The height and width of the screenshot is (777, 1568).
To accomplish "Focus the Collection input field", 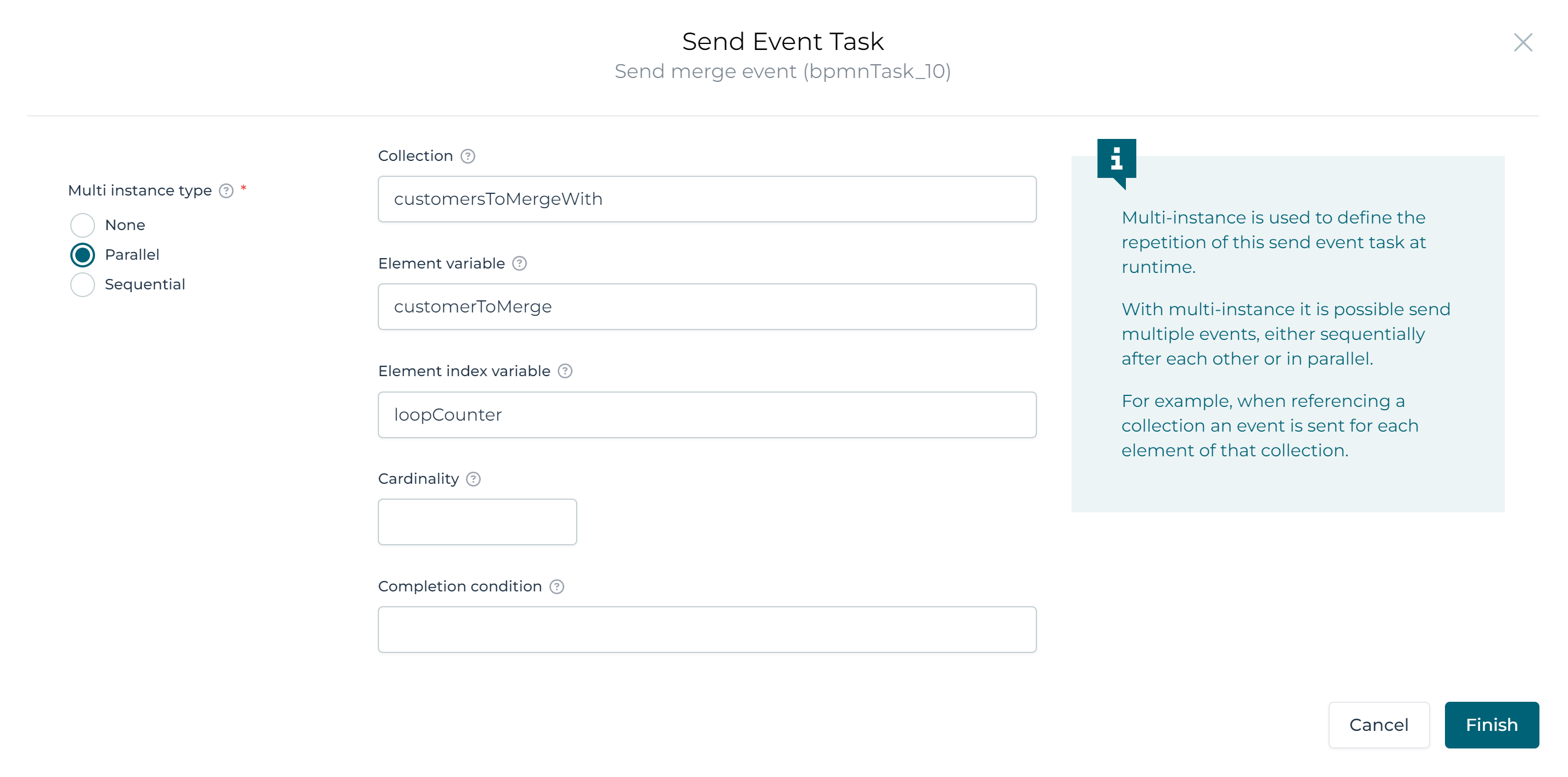I will pyautogui.click(x=707, y=199).
